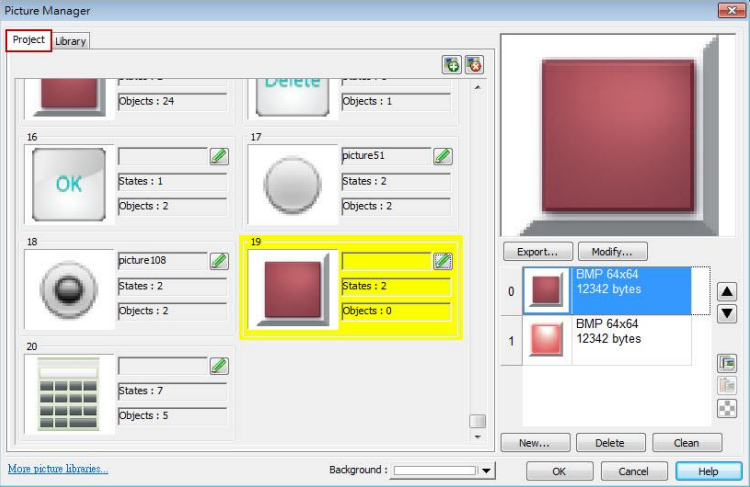Switch to the Project tab
Viewport: 750px width, 487px height.
(x=29, y=40)
